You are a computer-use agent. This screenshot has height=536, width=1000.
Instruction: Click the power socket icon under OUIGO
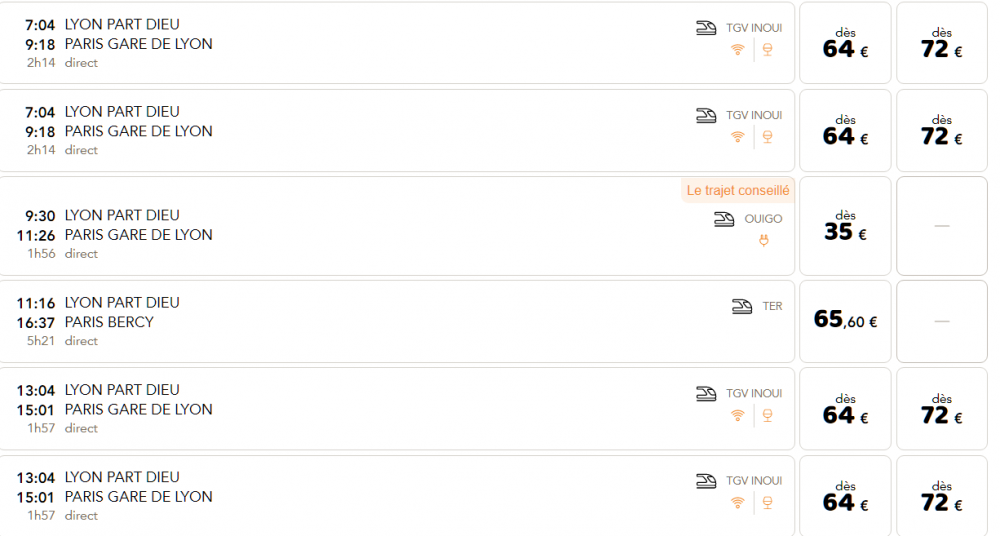(x=763, y=241)
